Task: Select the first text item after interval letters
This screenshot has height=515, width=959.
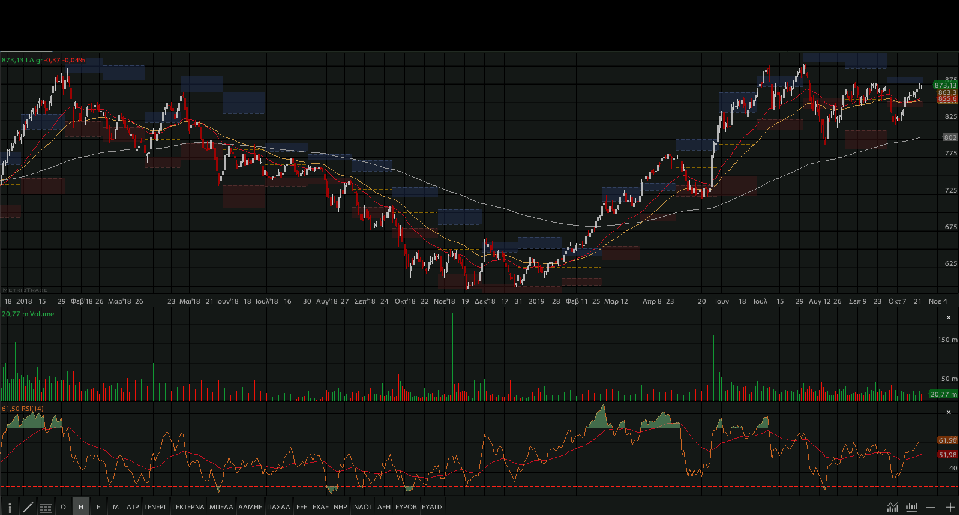Action: [132, 507]
